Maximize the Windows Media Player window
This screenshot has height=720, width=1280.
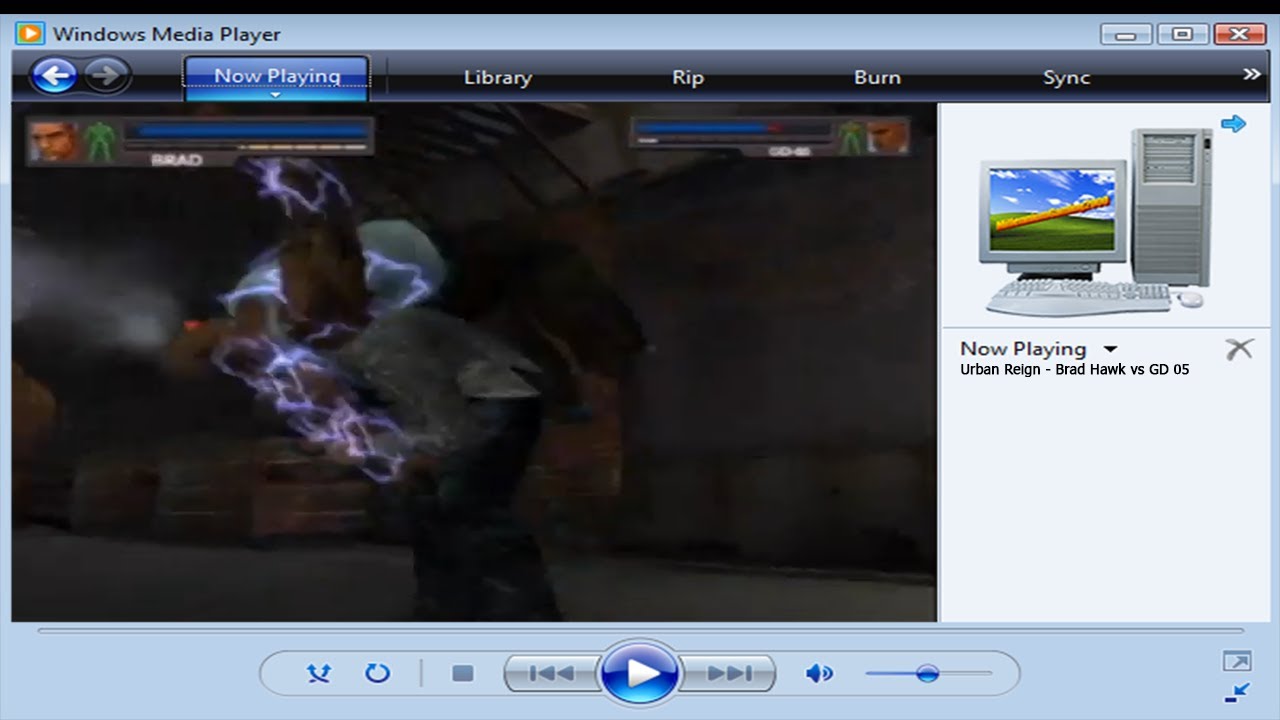[x=1183, y=34]
